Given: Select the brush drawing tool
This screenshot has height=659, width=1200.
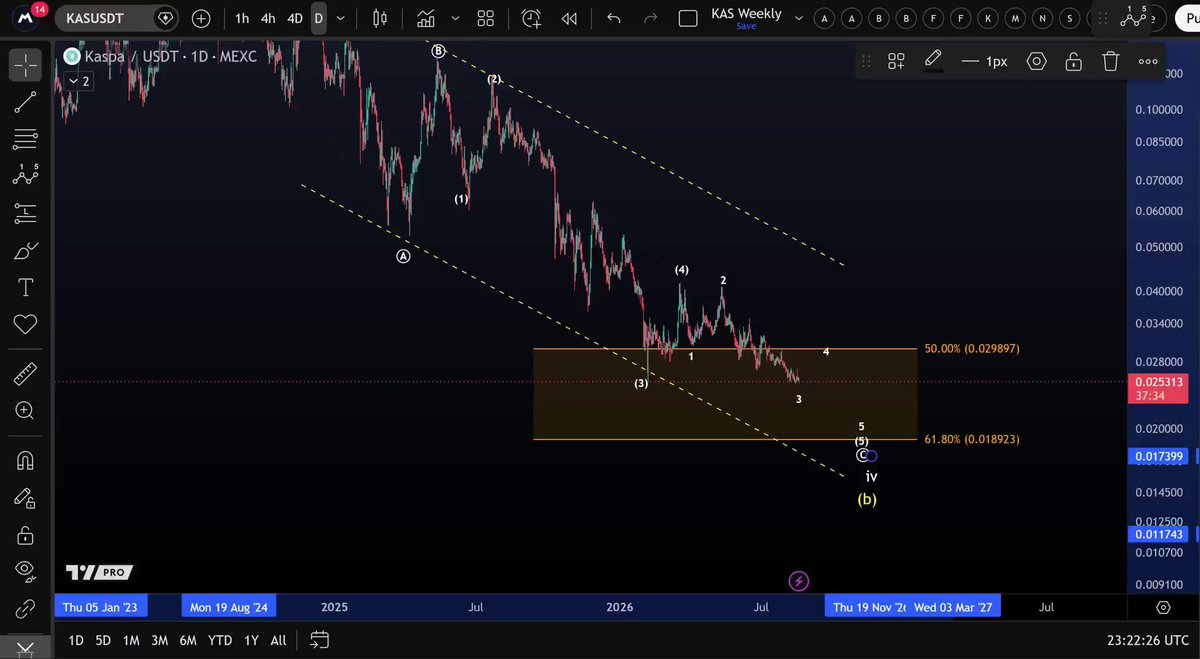Looking at the screenshot, I should point(25,251).
